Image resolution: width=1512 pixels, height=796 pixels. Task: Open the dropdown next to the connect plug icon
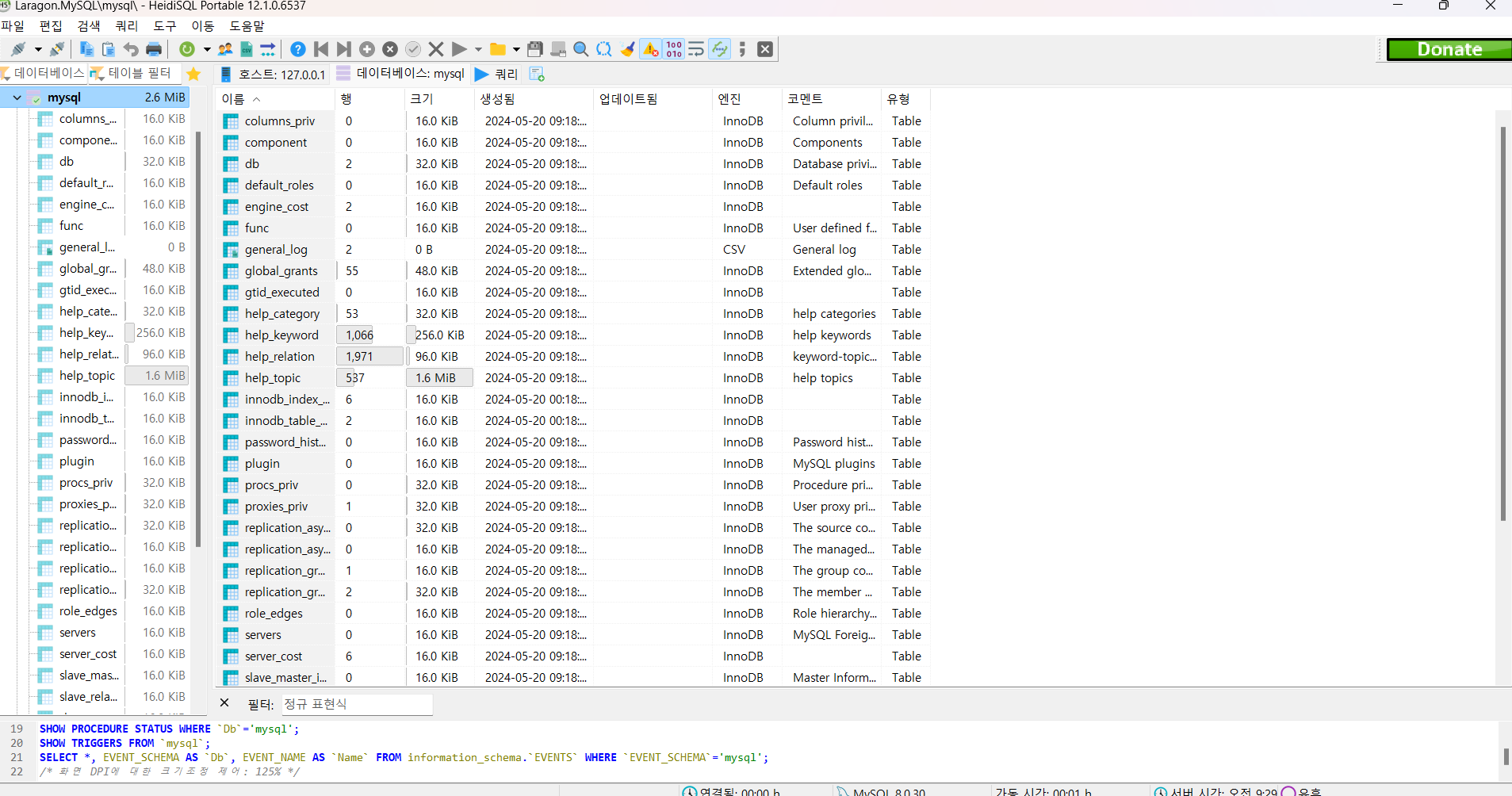click(38, 49)
